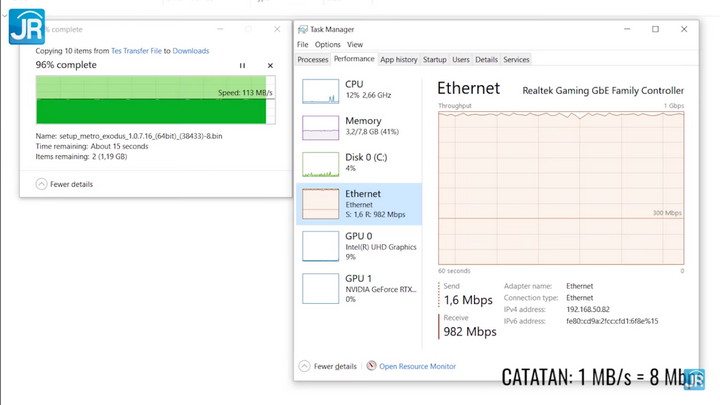This screenshot has width=720, height=405.
Task: Select the Ethernet performance item
Action: click(359, 203)
